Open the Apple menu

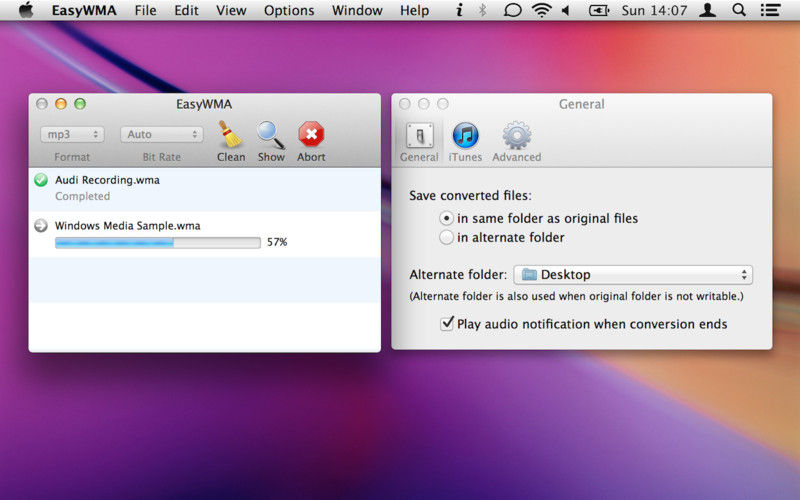point(26,10)
